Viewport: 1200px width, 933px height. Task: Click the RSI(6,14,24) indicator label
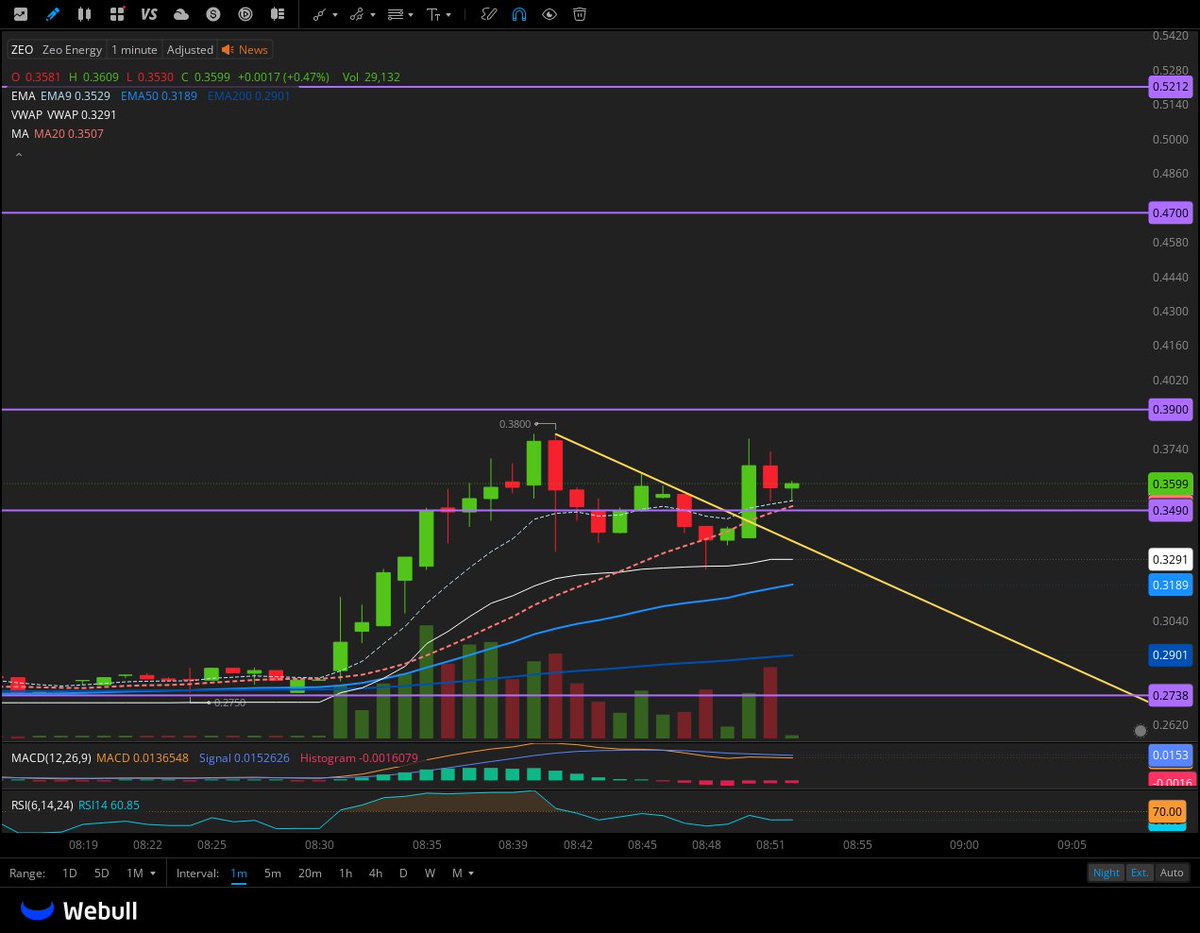41,805
